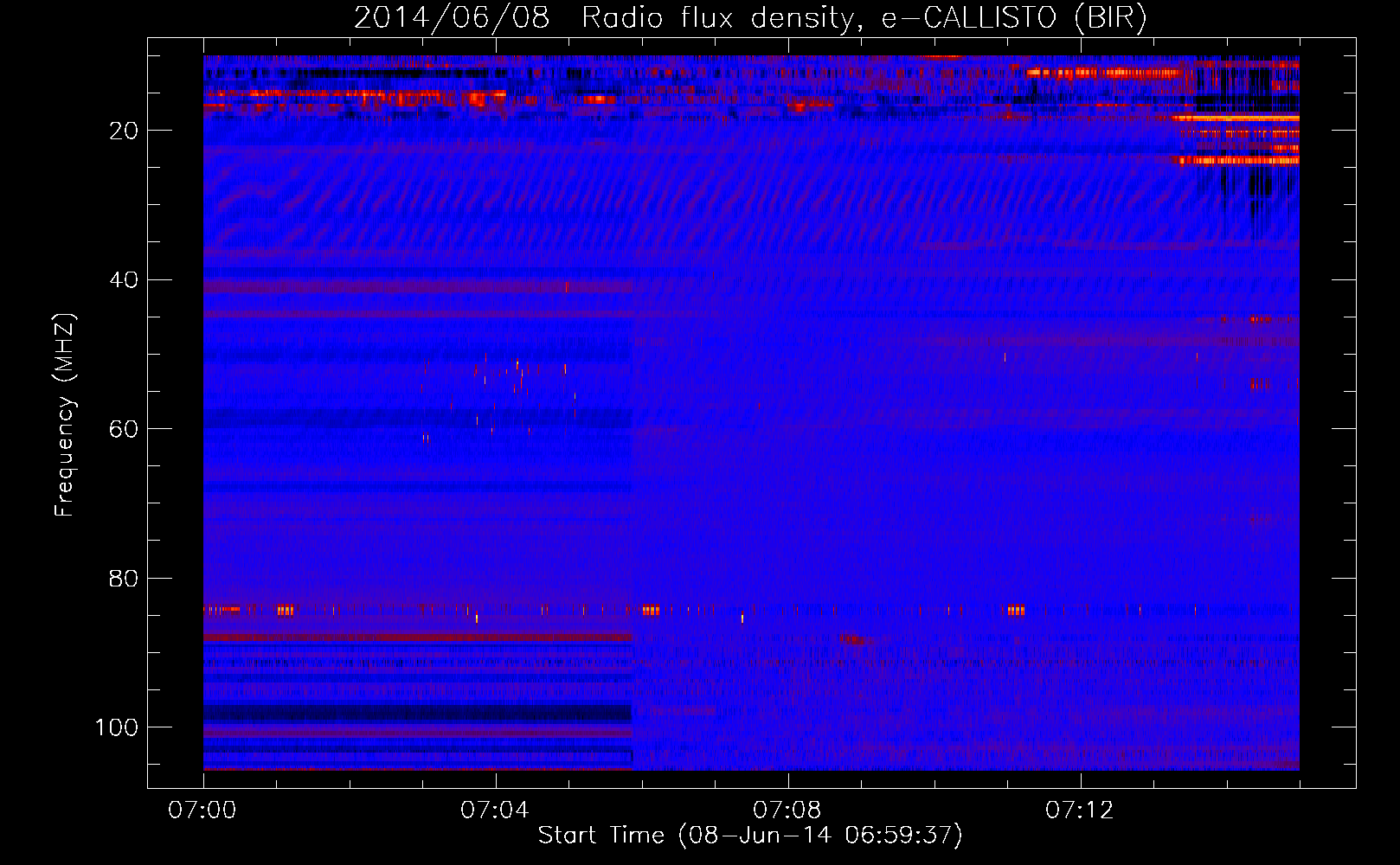1400x865 pixels.
Task: Click the 07:04 time tick label
Action: pyautogui.click(x=495, y=811)
